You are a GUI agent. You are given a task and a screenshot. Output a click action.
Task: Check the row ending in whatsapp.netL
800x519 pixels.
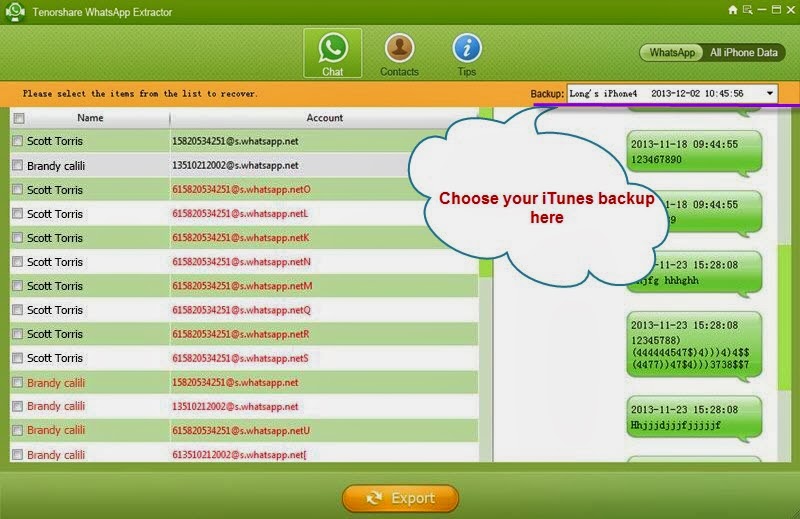click(18, 213)
